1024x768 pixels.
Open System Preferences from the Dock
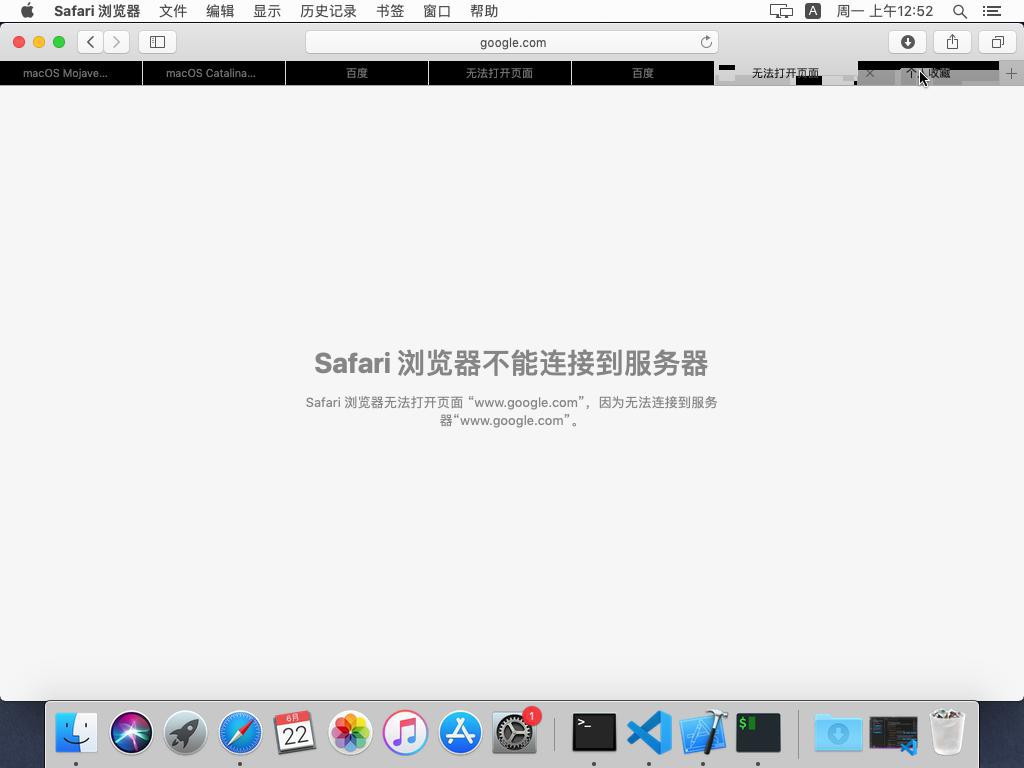(515, 732)
